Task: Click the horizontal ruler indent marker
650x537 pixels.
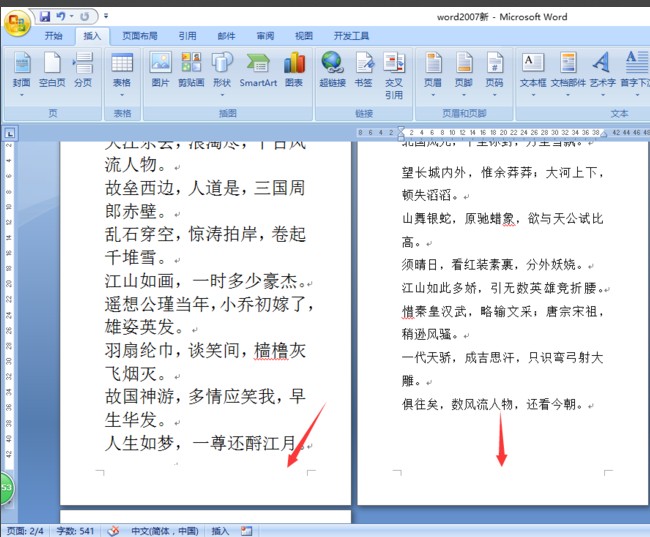Action: pyautogui.click(x=400, y=133)
